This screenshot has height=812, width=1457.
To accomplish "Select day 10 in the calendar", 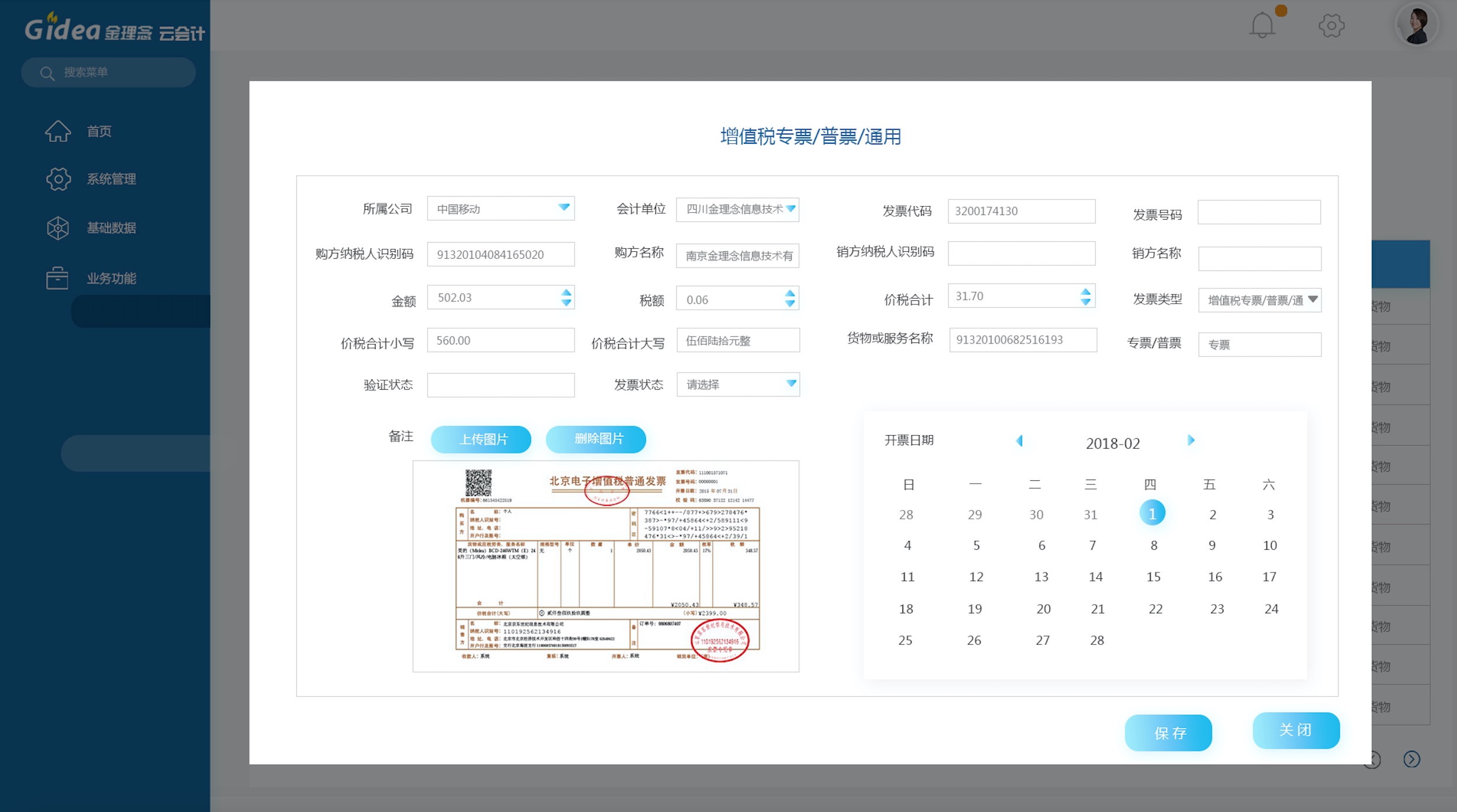I will pos(1269,545).
